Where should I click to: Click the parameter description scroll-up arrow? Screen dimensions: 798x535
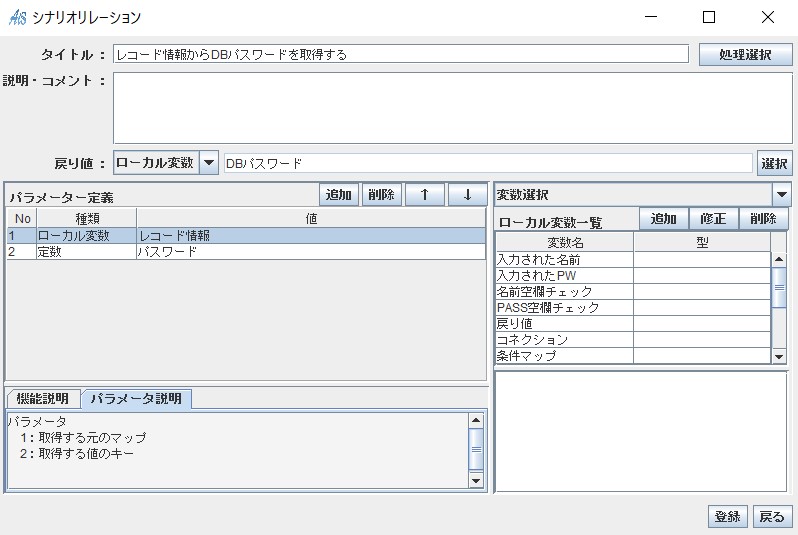pos(476,420)
